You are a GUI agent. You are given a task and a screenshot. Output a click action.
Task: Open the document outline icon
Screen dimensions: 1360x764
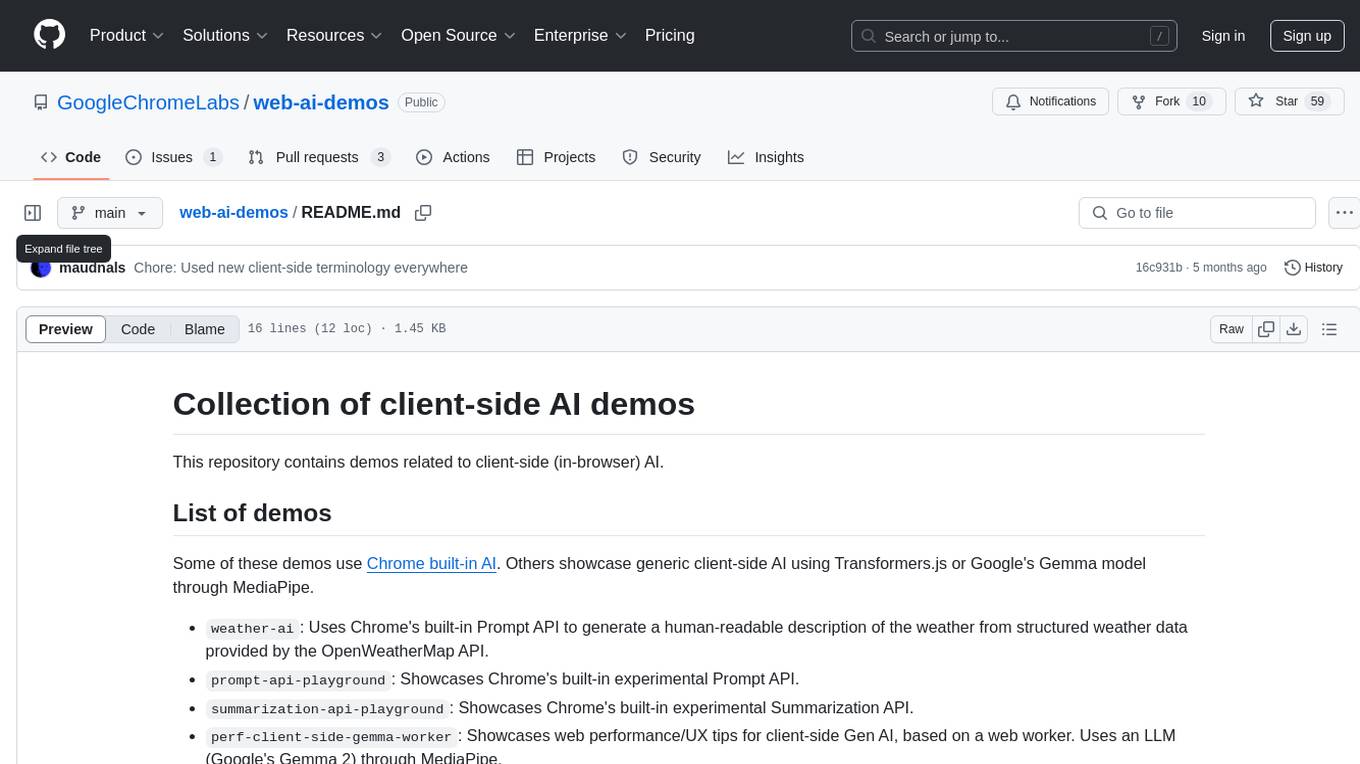(1329, 329)
